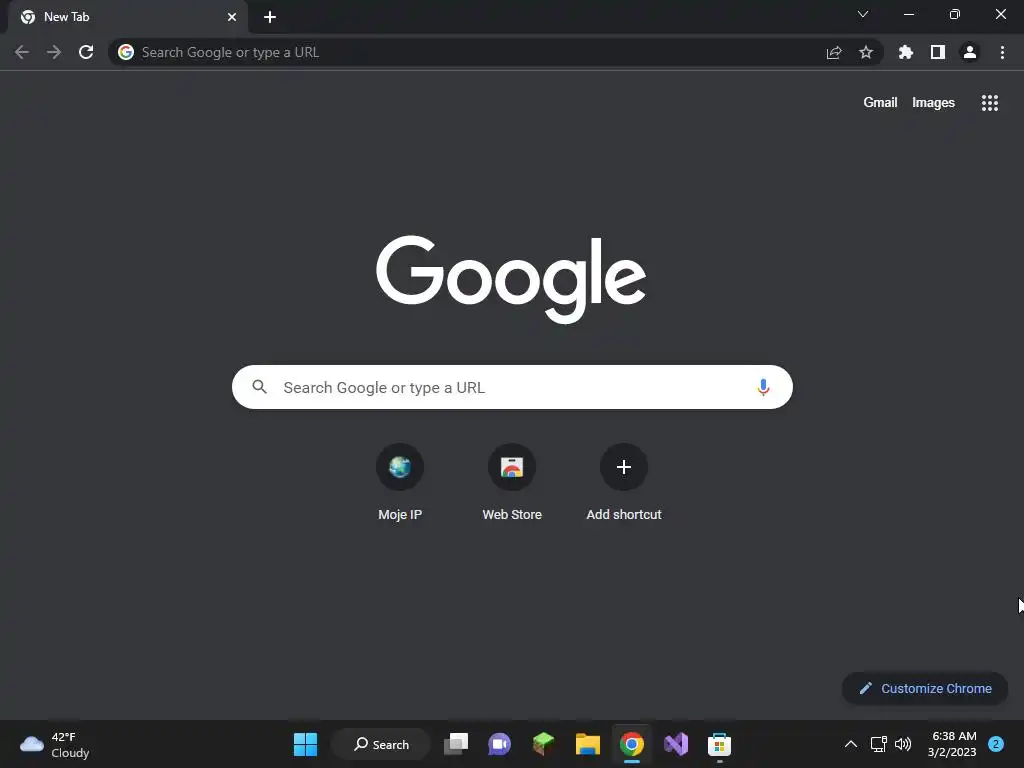
Task: Open the notification badge showing 2
Action: point(996,744)
